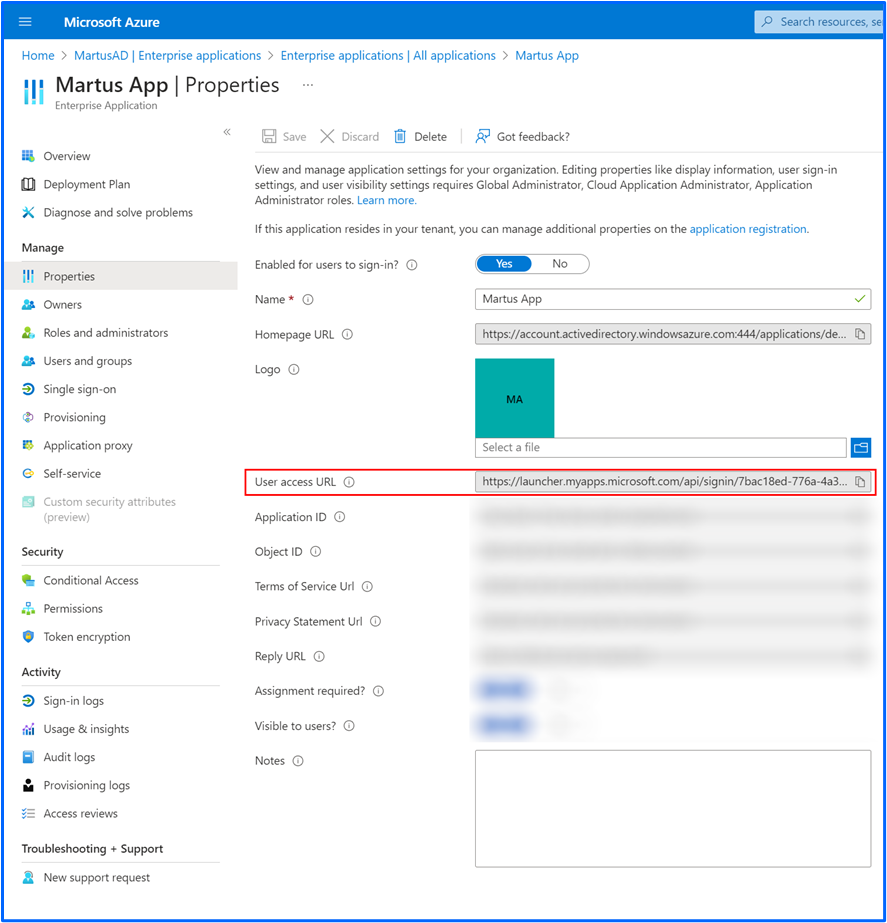Show info tooltip for Application ID
887x923 pixels.
[x=340, y=517]
